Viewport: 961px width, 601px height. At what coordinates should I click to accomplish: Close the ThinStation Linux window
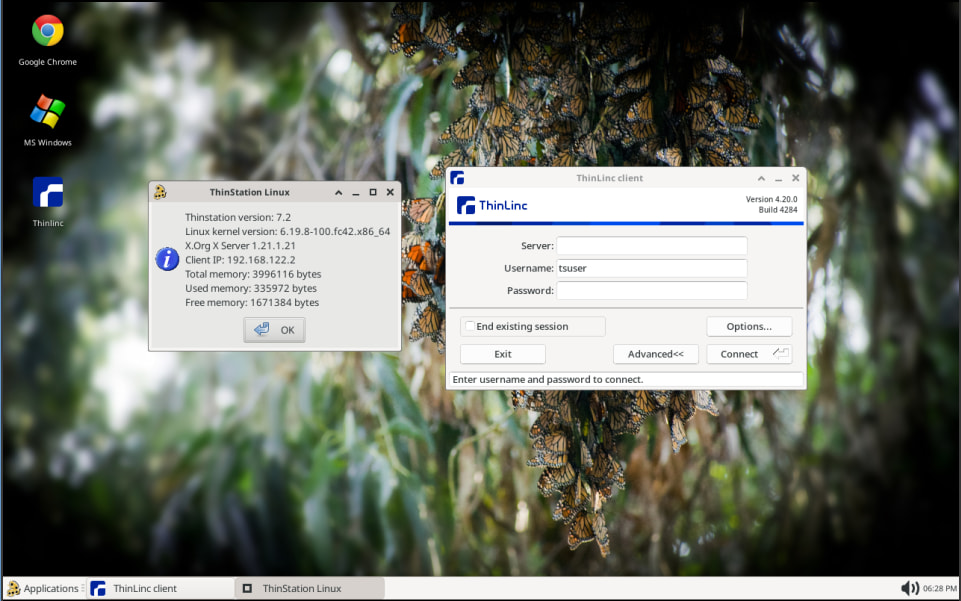(x=390, y=192)
